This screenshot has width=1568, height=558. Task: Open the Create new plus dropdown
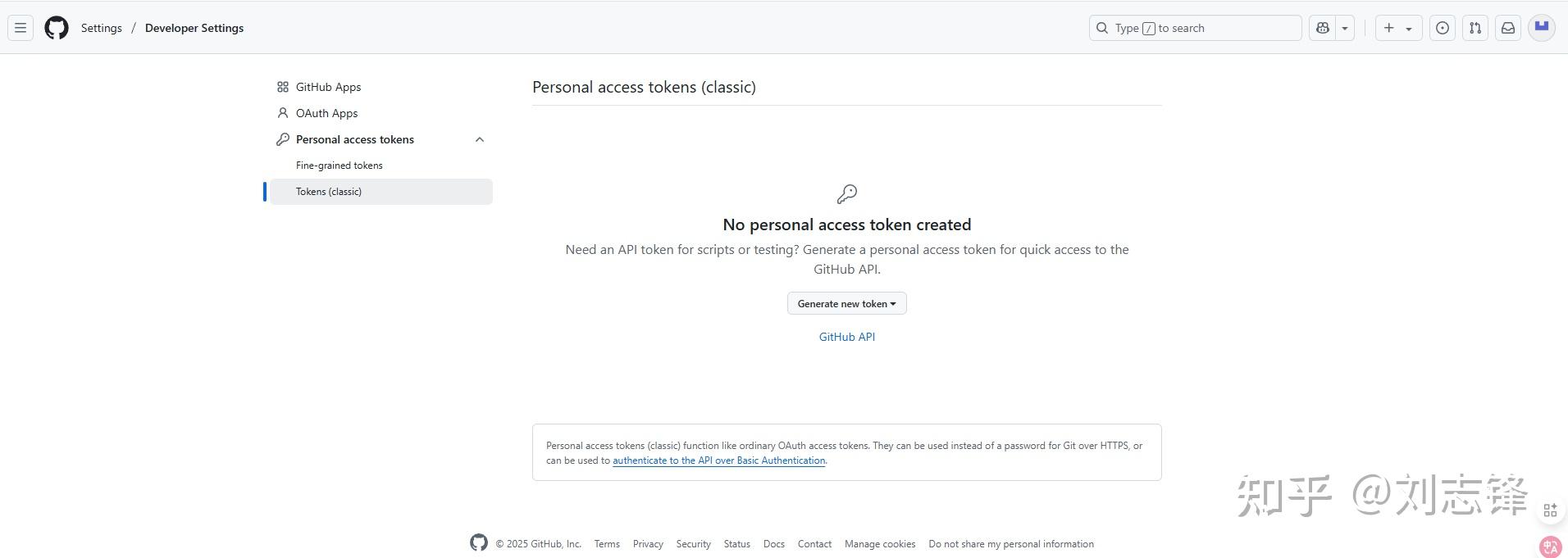coord(1397,28)
